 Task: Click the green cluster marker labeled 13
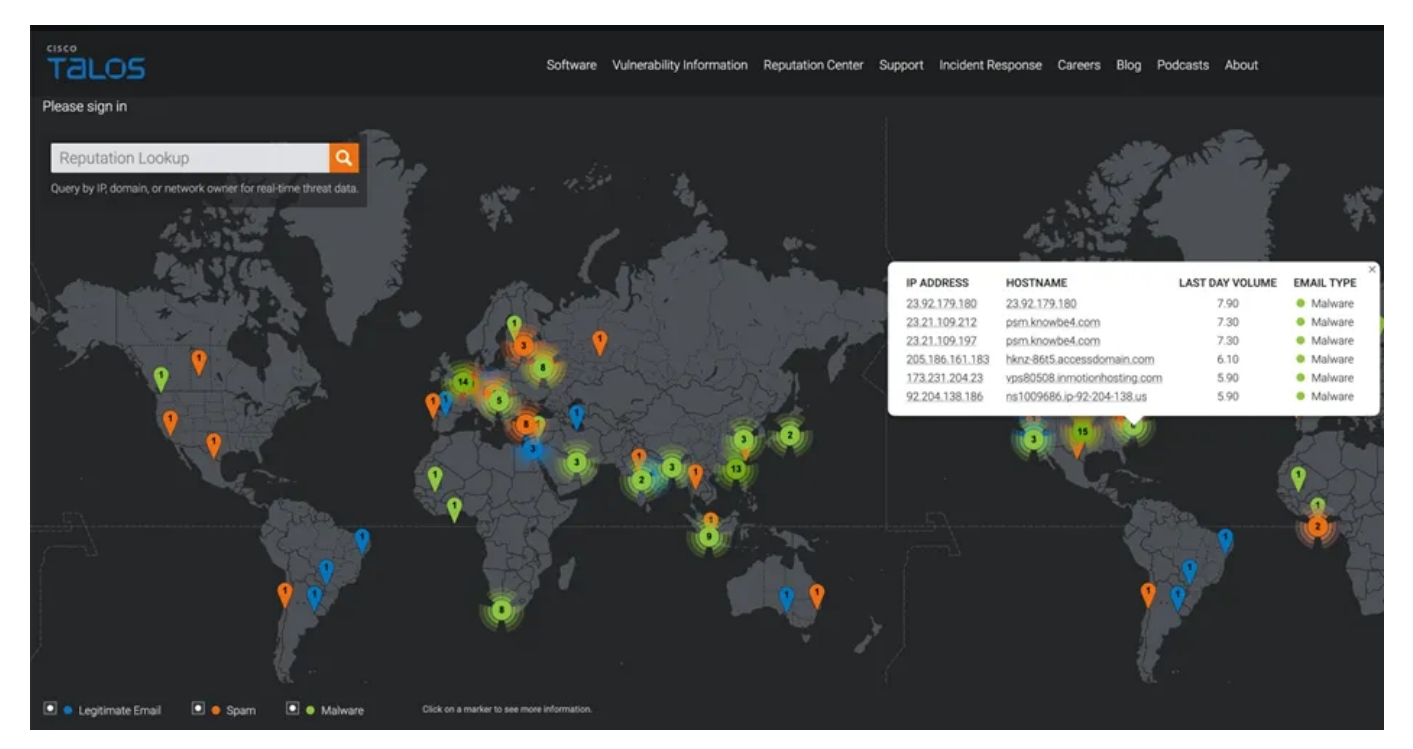(736, 468)
